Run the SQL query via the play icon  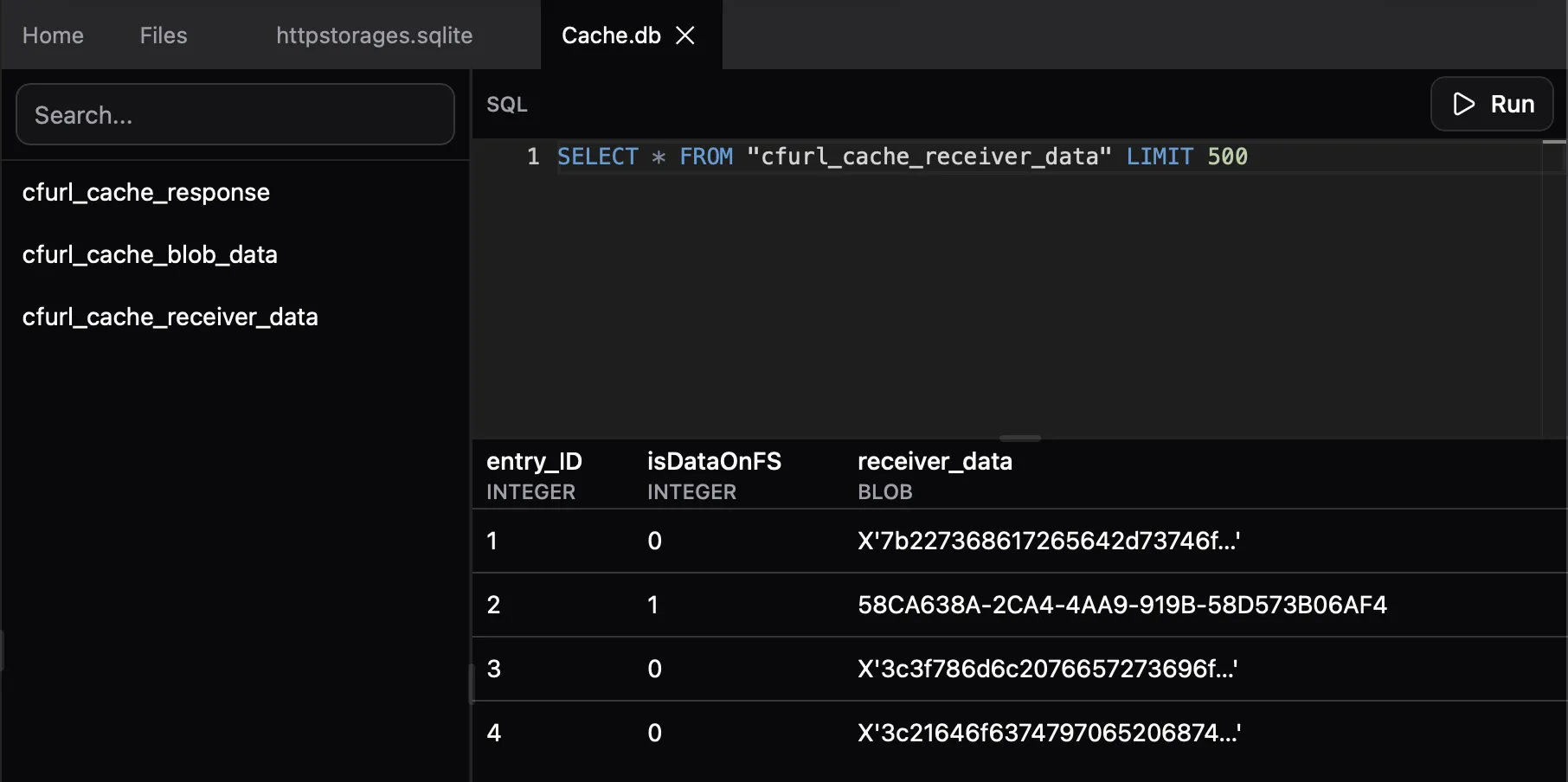click(1463, 104)
